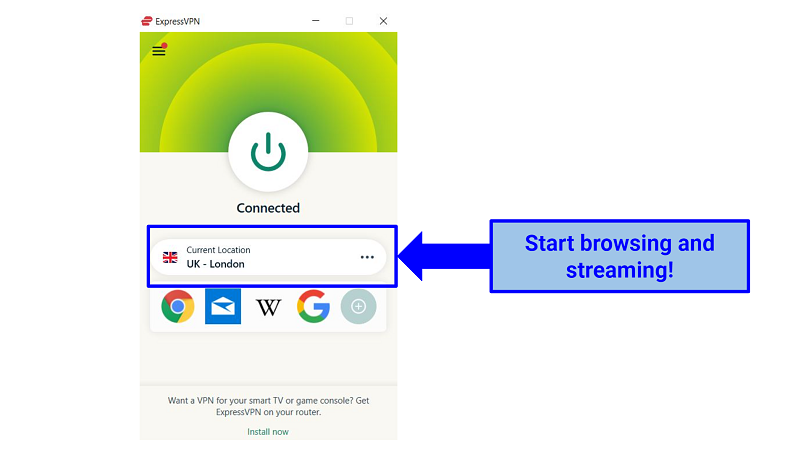The width and height of the screenshot is (806, 453).
Task: Add a new shortcut with plus icon
Action: (x=358, y=307)
